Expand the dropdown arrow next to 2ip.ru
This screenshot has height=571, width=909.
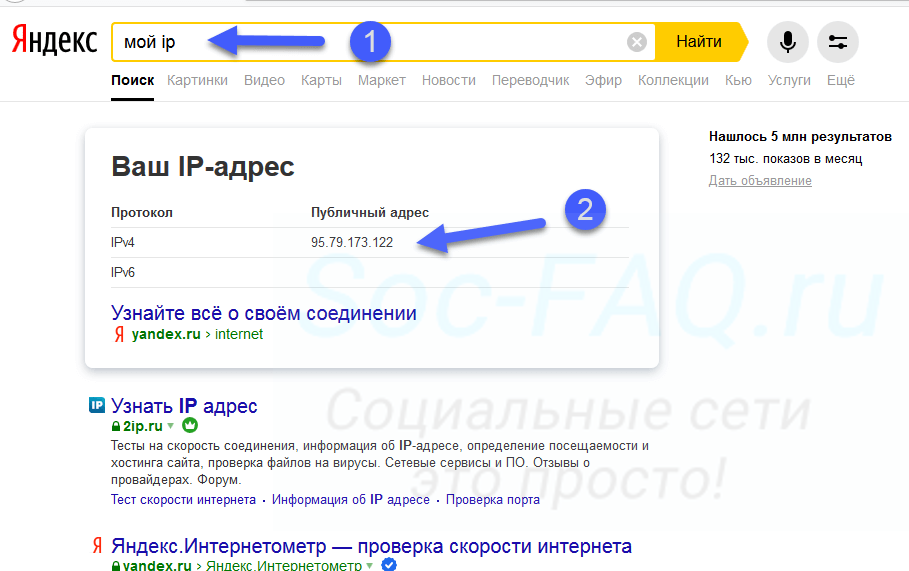click(x=170, y=425)
